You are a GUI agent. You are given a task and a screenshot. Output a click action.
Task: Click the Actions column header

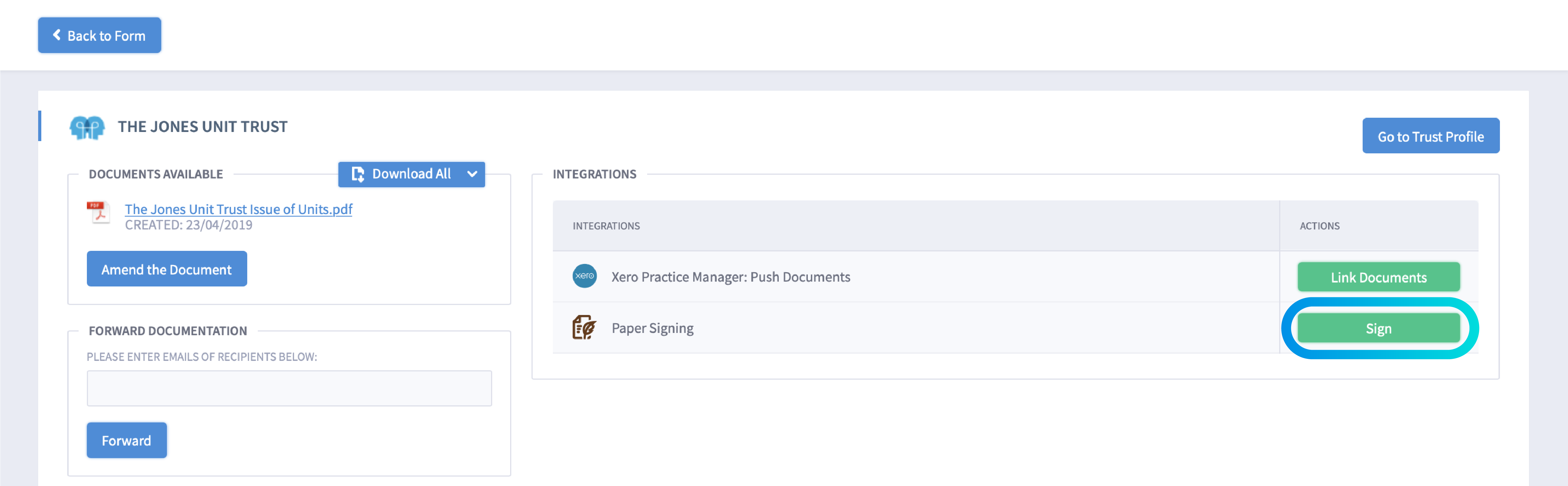[1319, 226]
